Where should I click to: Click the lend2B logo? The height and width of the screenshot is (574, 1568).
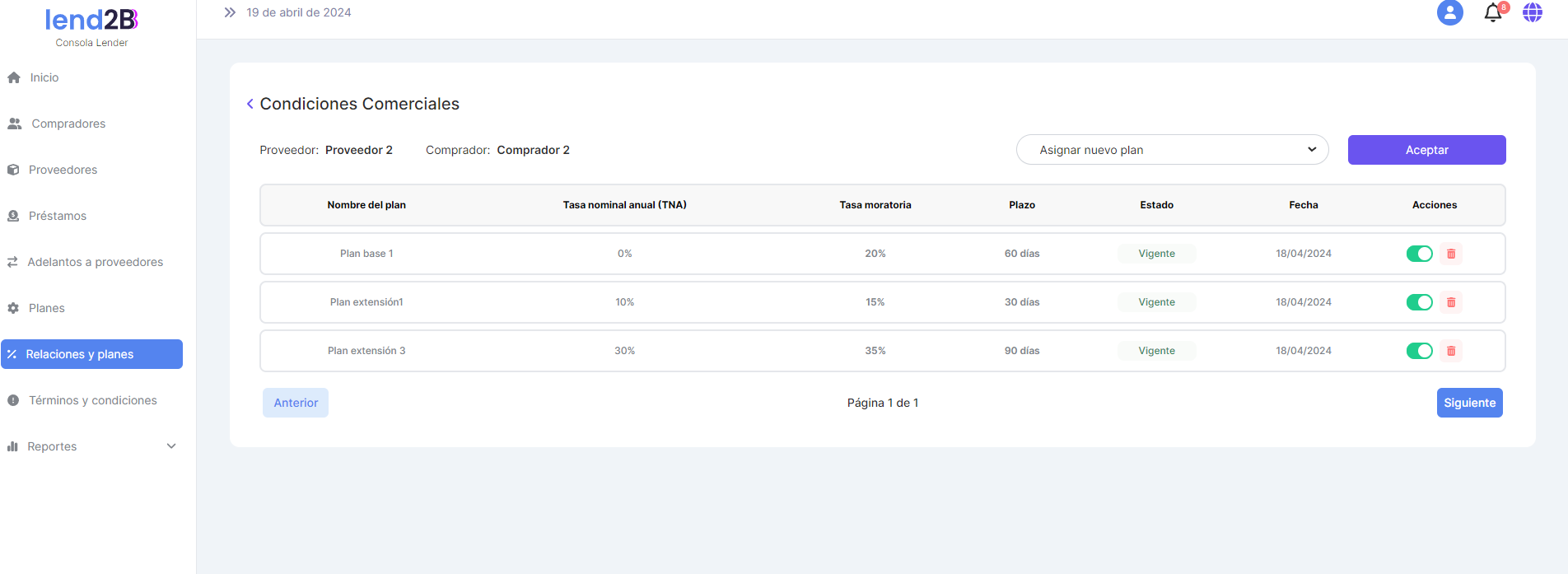(x=91, y=20)
